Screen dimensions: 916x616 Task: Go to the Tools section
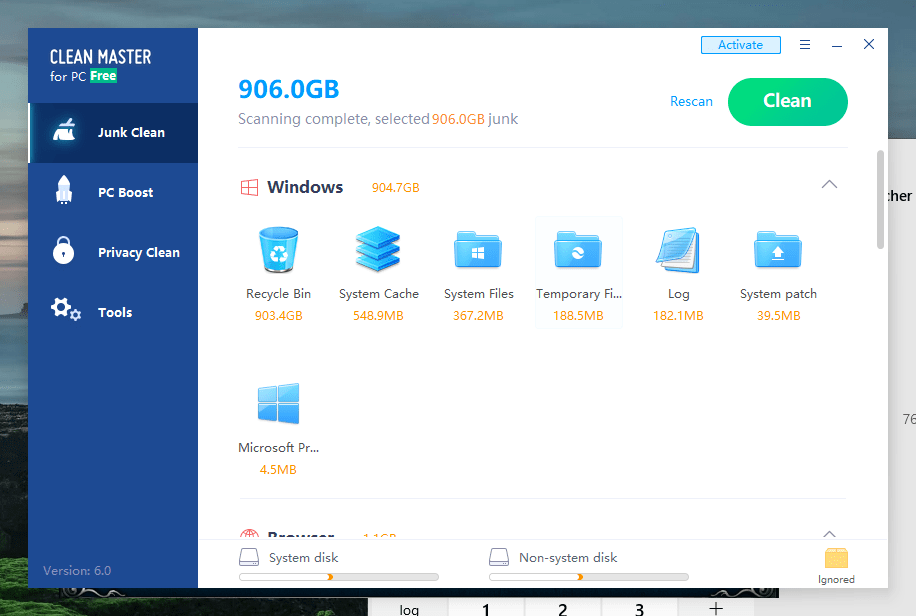tap(113, 312)
